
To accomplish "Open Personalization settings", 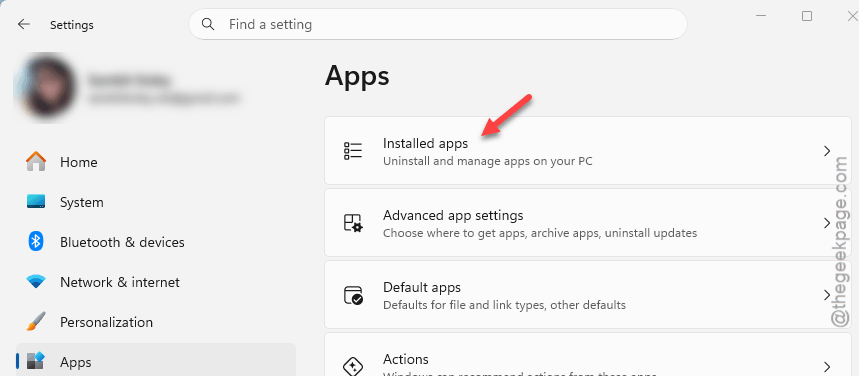I will (156, 322).
